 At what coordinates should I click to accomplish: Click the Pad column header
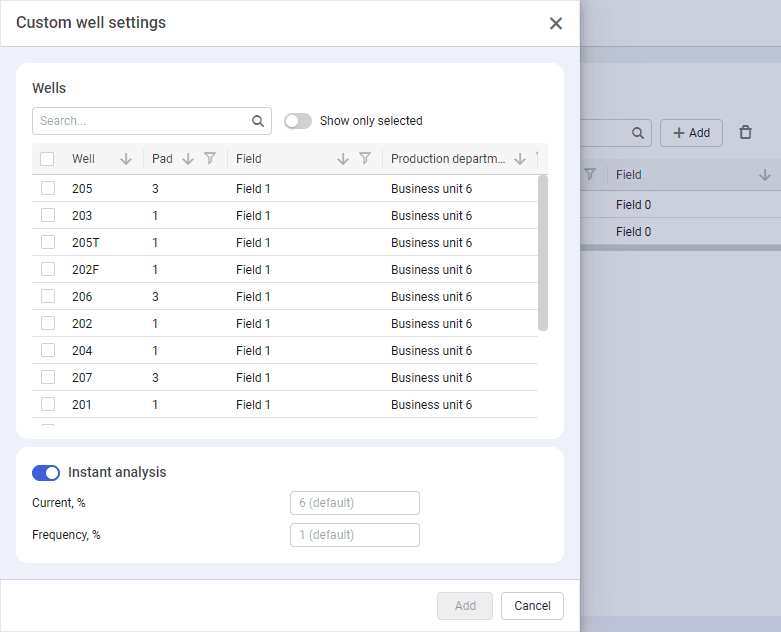click(162, 159)
